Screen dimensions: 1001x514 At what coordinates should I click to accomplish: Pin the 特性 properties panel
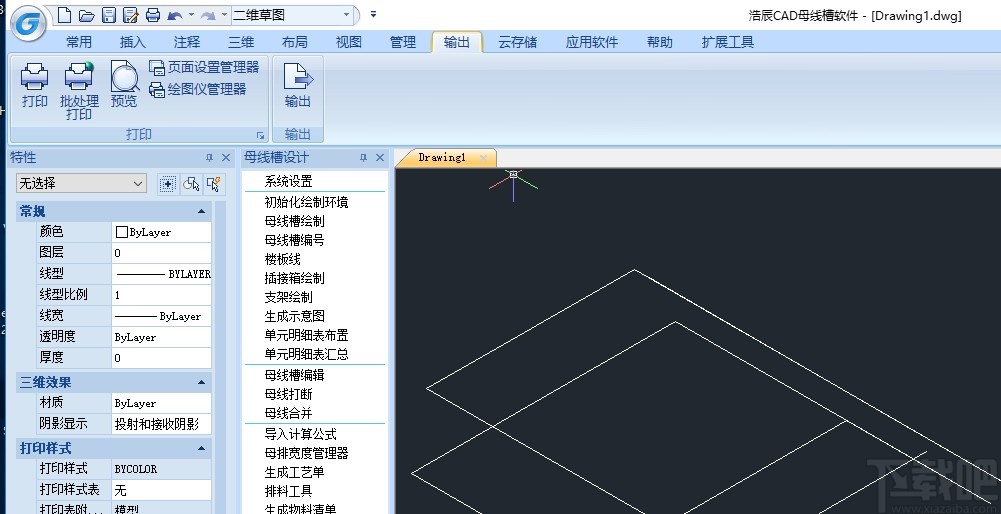pyautogui.click(x=209, y=158)
